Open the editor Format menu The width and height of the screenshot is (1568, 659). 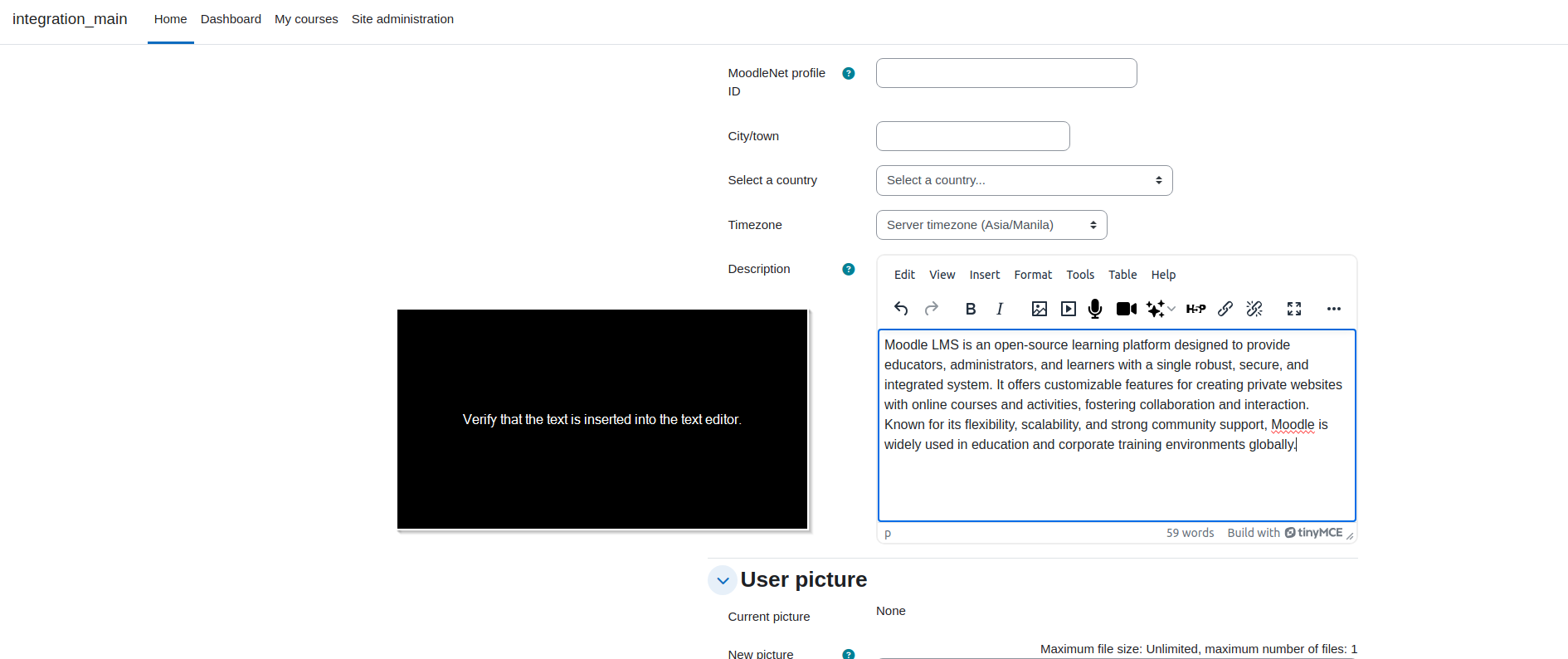(x=1033, y=275)
